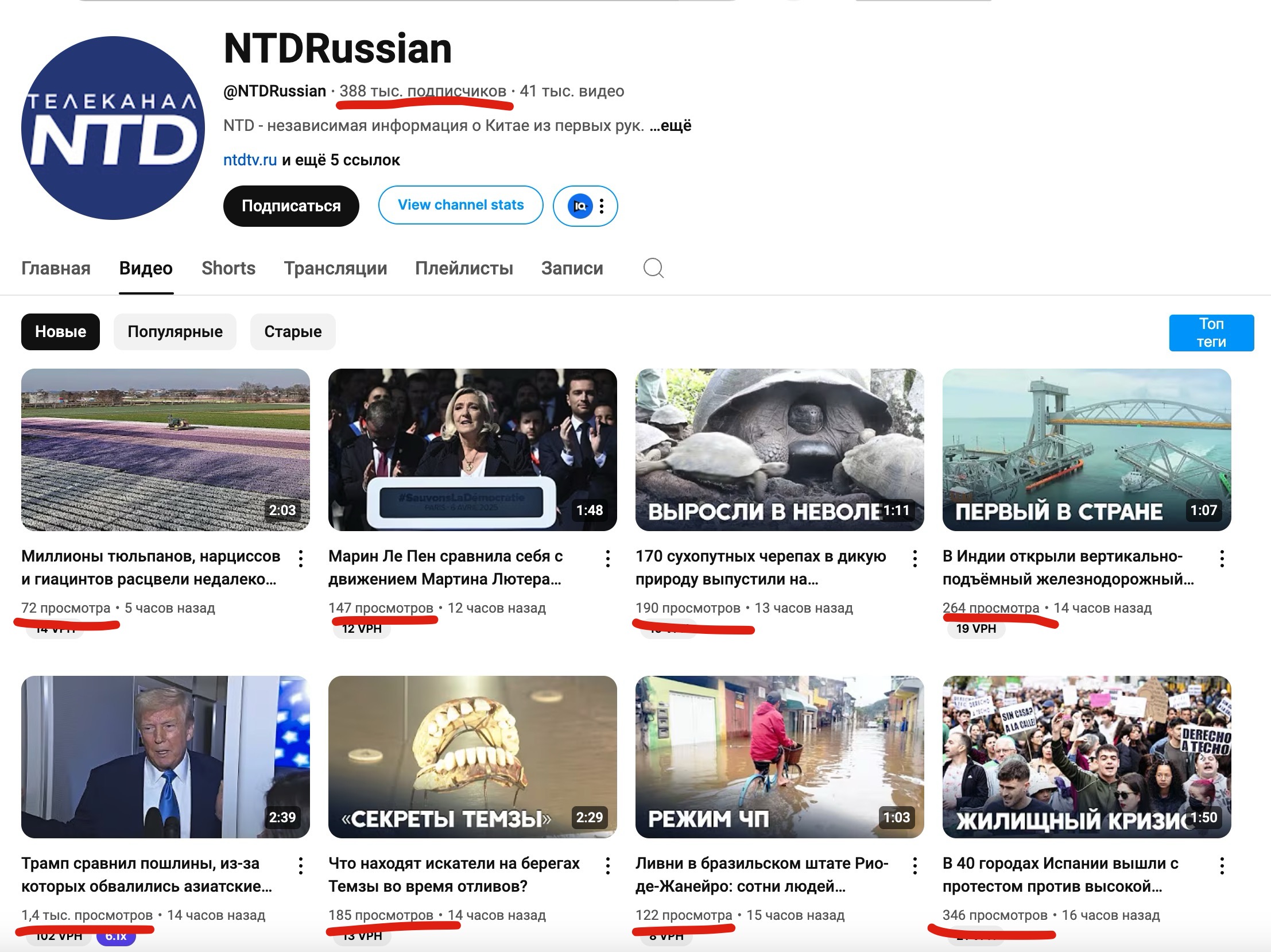
Task: Open more options for tulips video
Action: click(x=300, y=559)
